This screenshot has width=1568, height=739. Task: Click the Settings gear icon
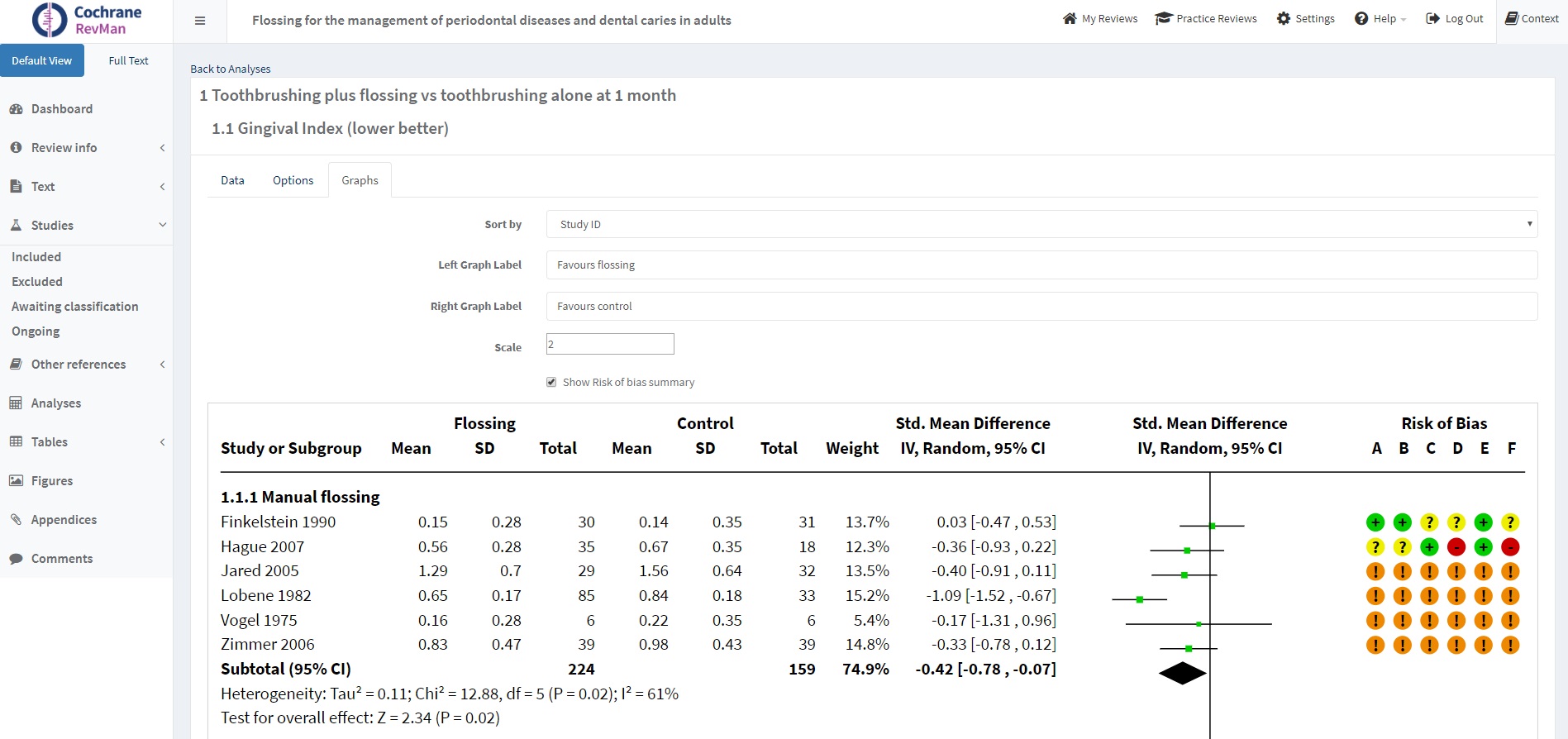(1283, 19)
